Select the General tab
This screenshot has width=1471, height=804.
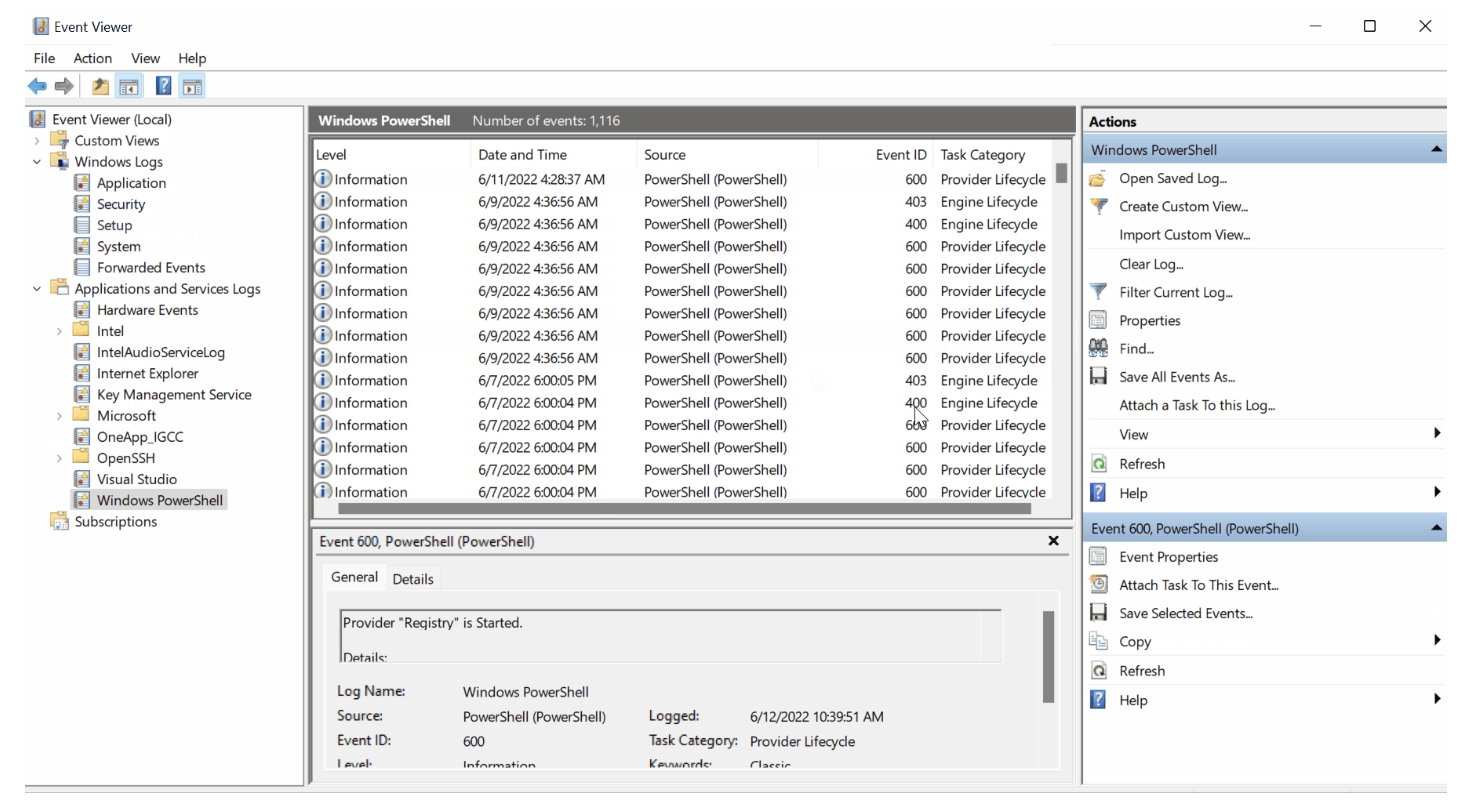(x=355, y=577)
